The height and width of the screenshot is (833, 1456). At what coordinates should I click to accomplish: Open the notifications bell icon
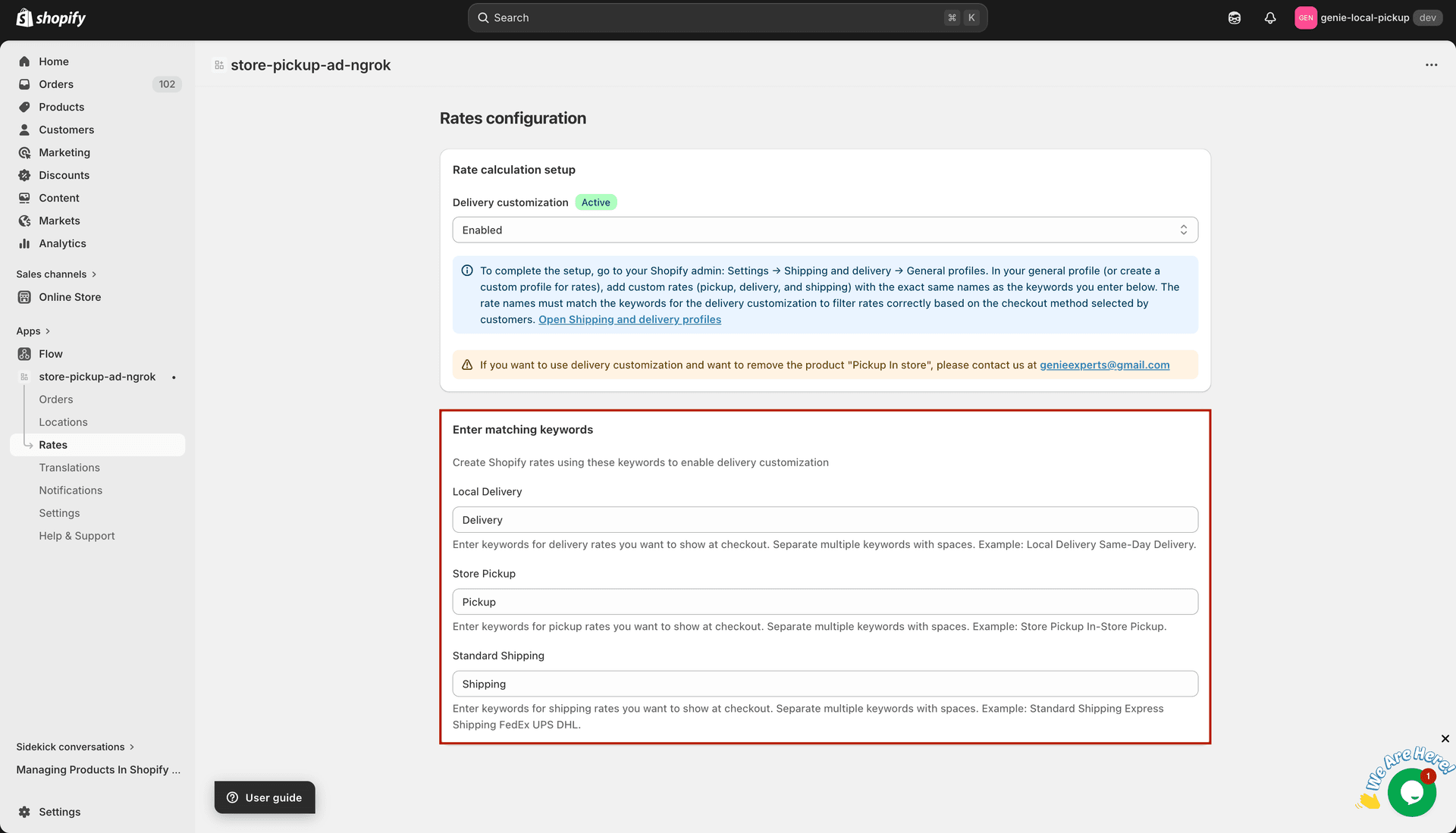pos(1270,17)
